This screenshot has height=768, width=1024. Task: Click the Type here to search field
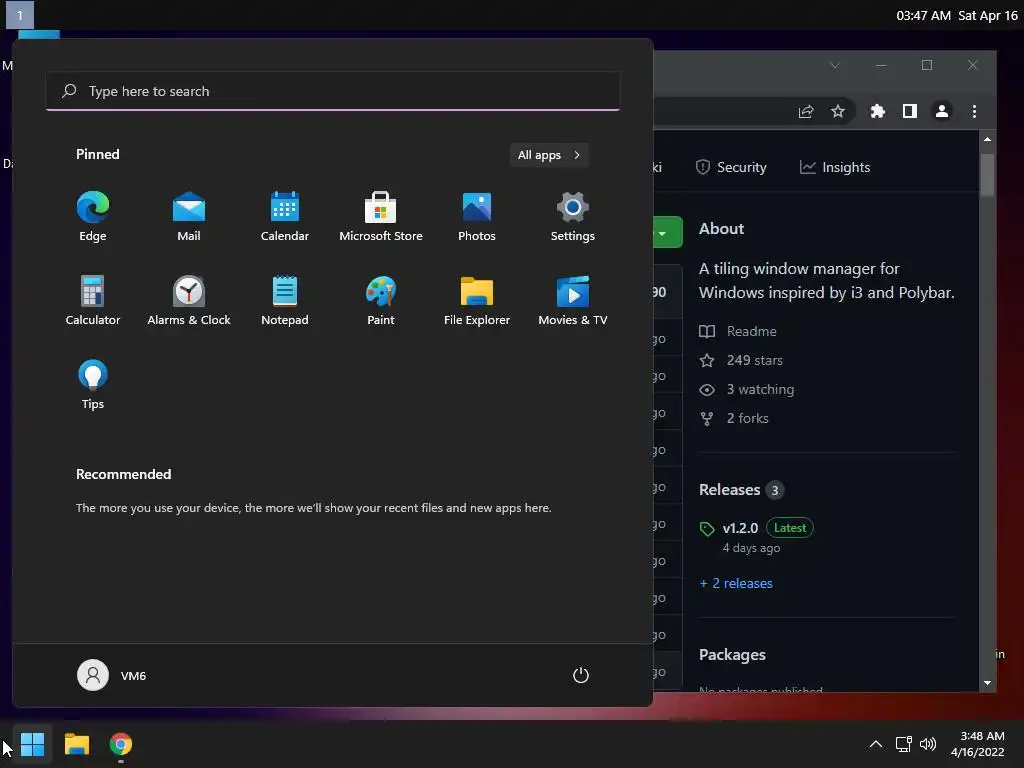click(x=333, y=91)
